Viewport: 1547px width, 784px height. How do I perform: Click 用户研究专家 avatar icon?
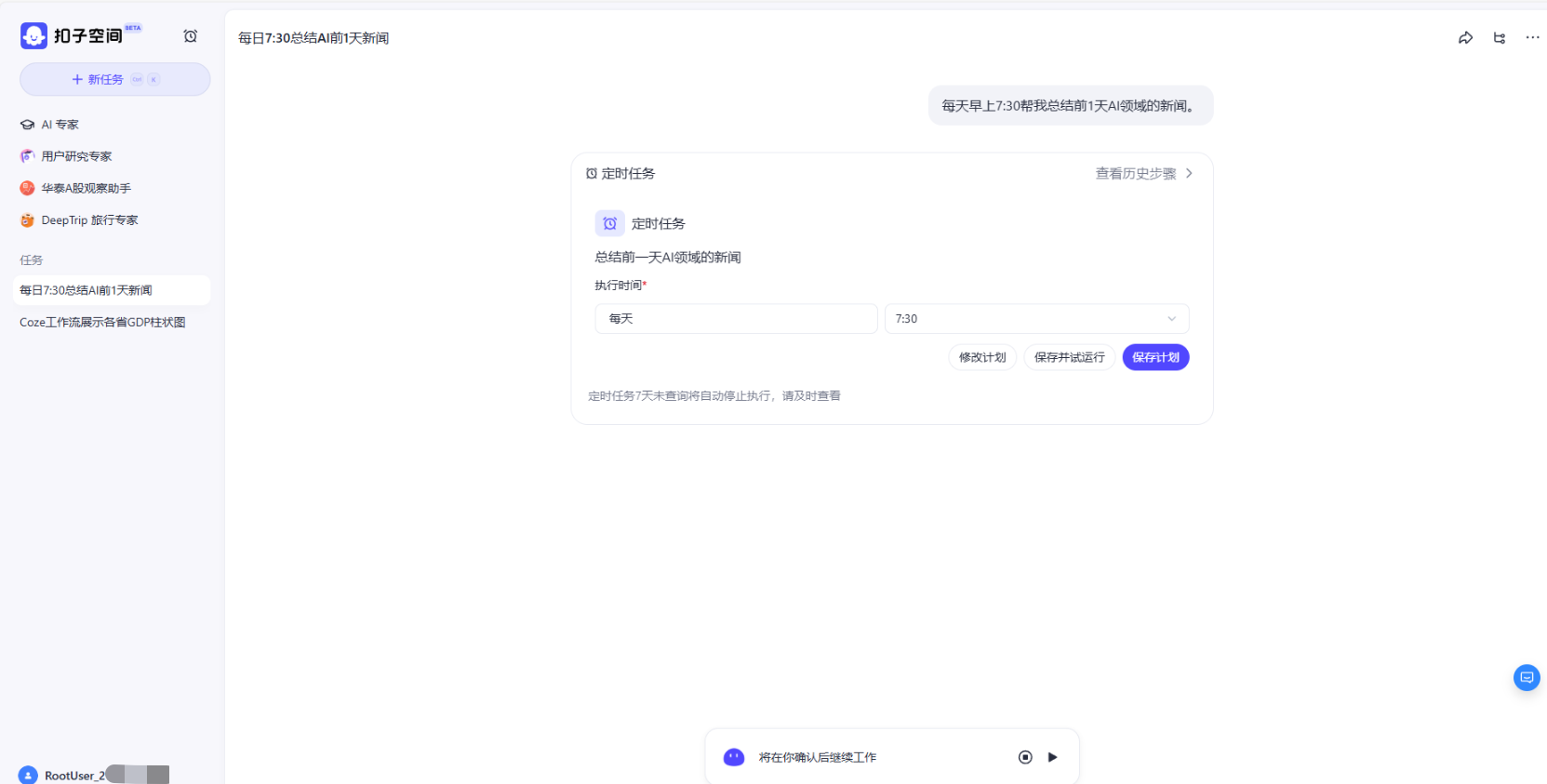point(27,156)
